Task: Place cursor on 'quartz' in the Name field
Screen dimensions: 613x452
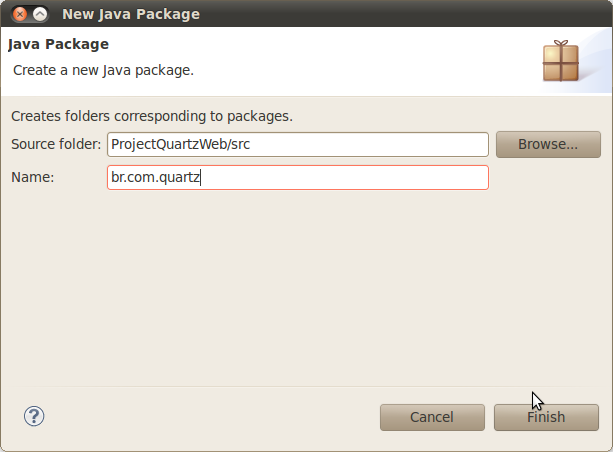Action: tap(179, 178)
